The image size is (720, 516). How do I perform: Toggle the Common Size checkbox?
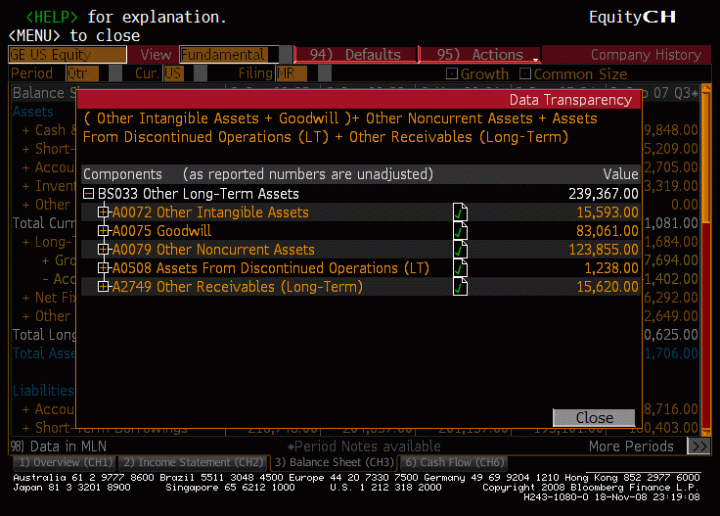[525, 73]
